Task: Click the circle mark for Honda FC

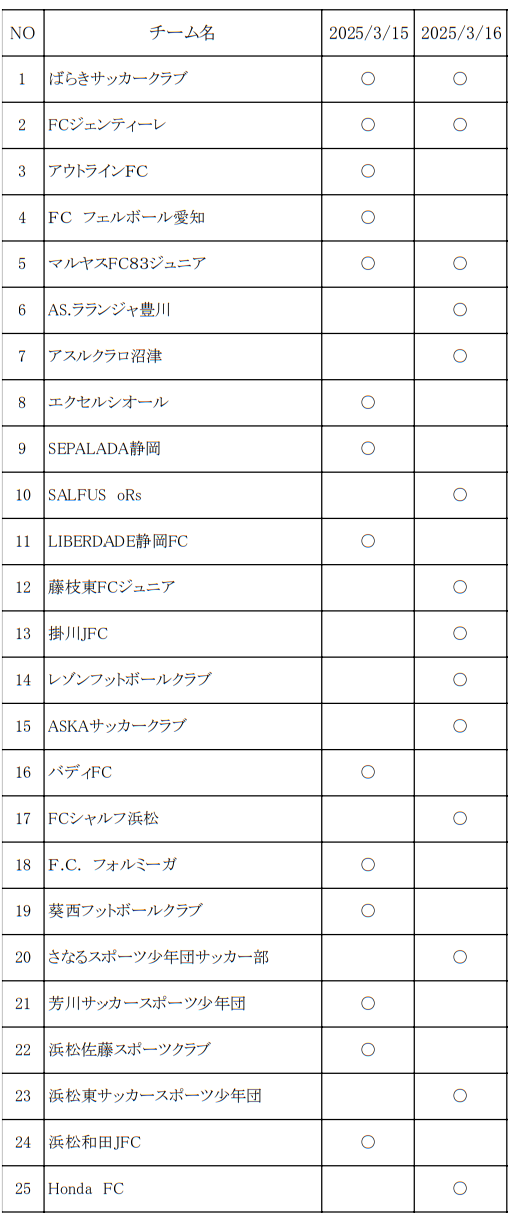Action: (x=460, y=1189)
